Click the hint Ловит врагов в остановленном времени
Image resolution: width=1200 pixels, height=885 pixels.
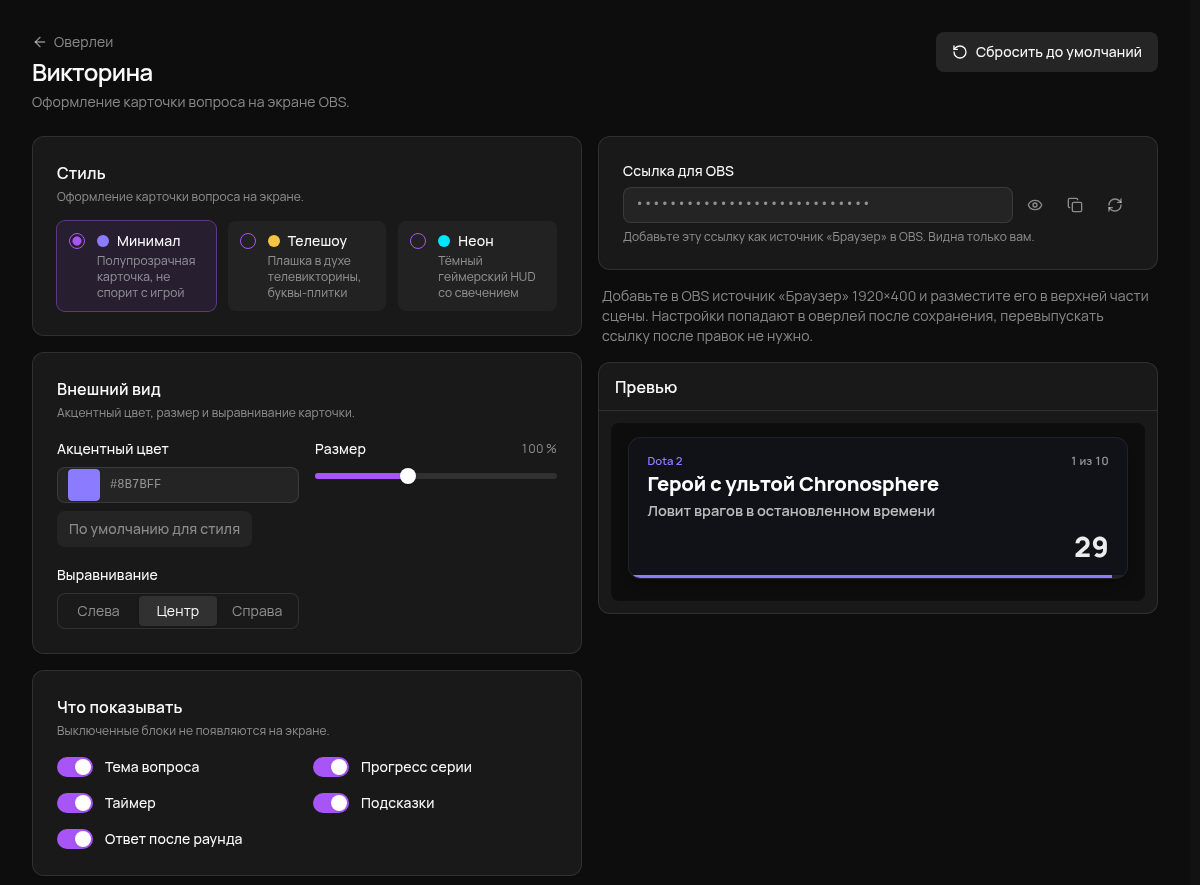791,511
